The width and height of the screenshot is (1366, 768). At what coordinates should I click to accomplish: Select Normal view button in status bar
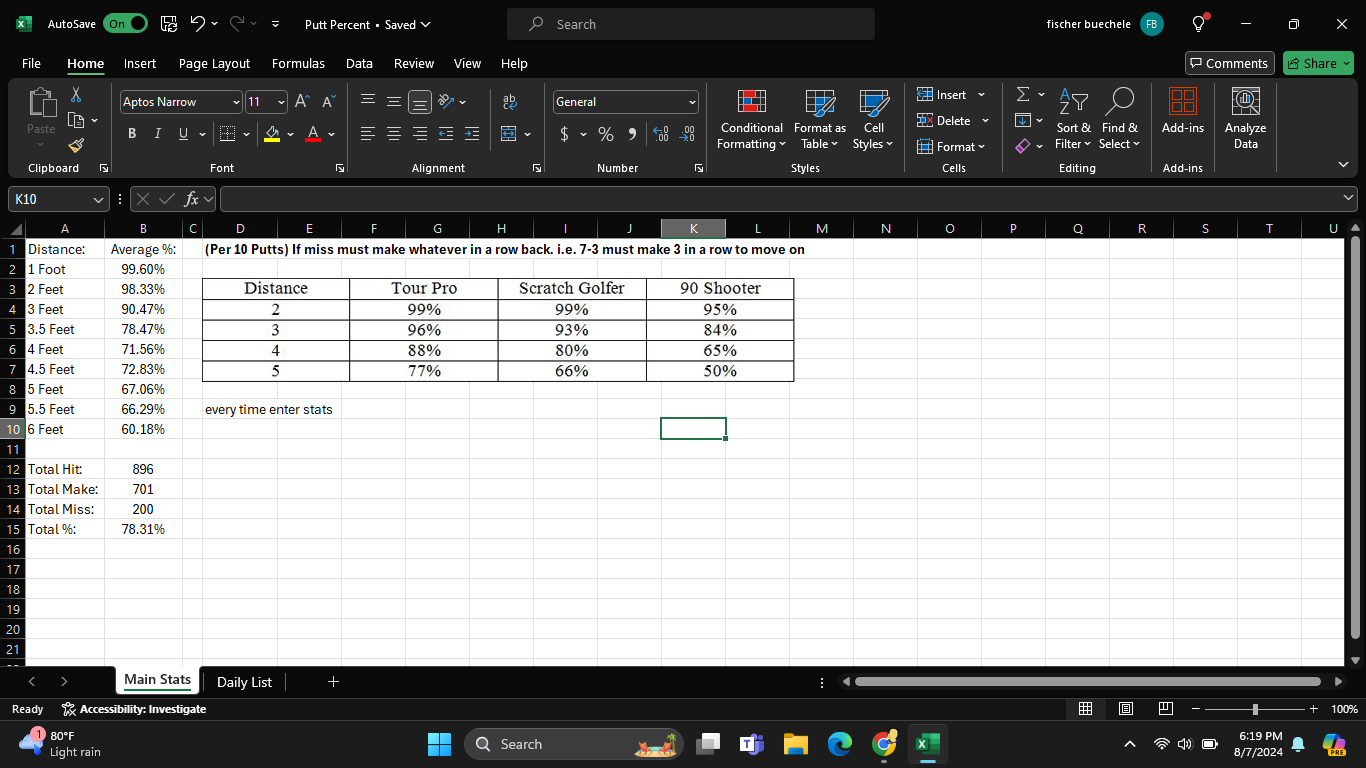pyautogui.click(x=1086, y=709)
